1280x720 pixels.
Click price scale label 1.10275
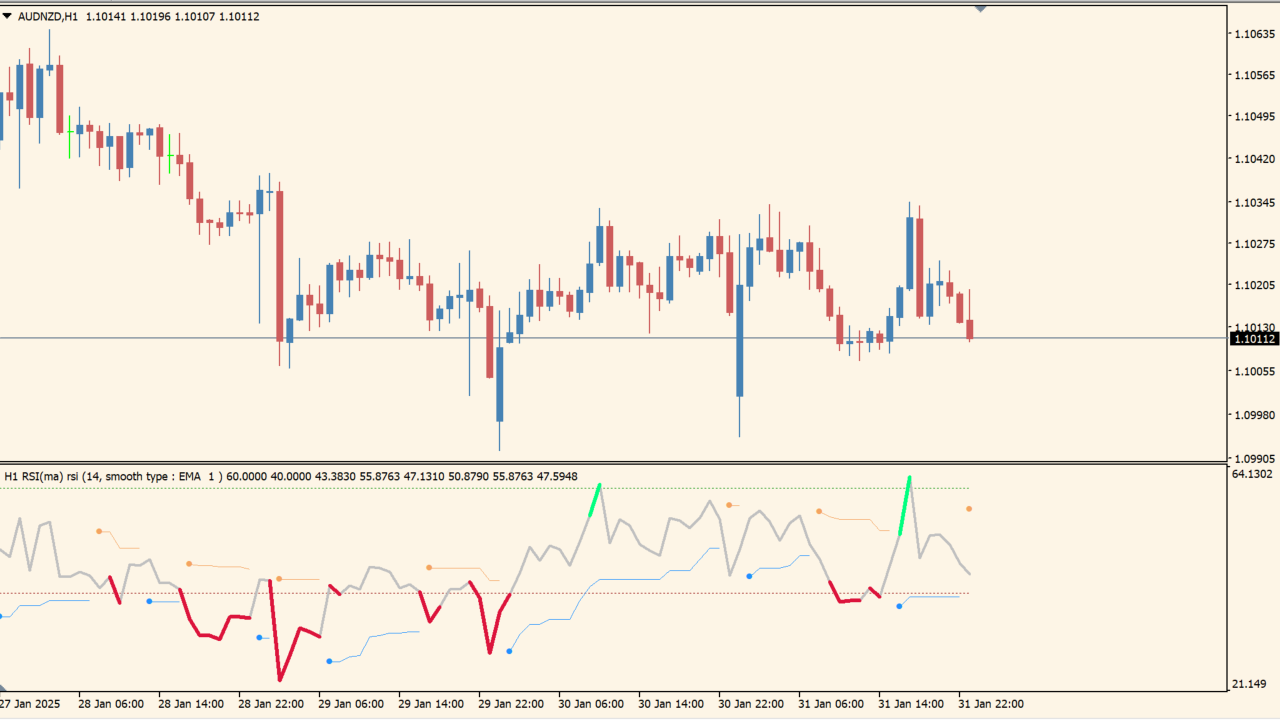pos(1254,244)
